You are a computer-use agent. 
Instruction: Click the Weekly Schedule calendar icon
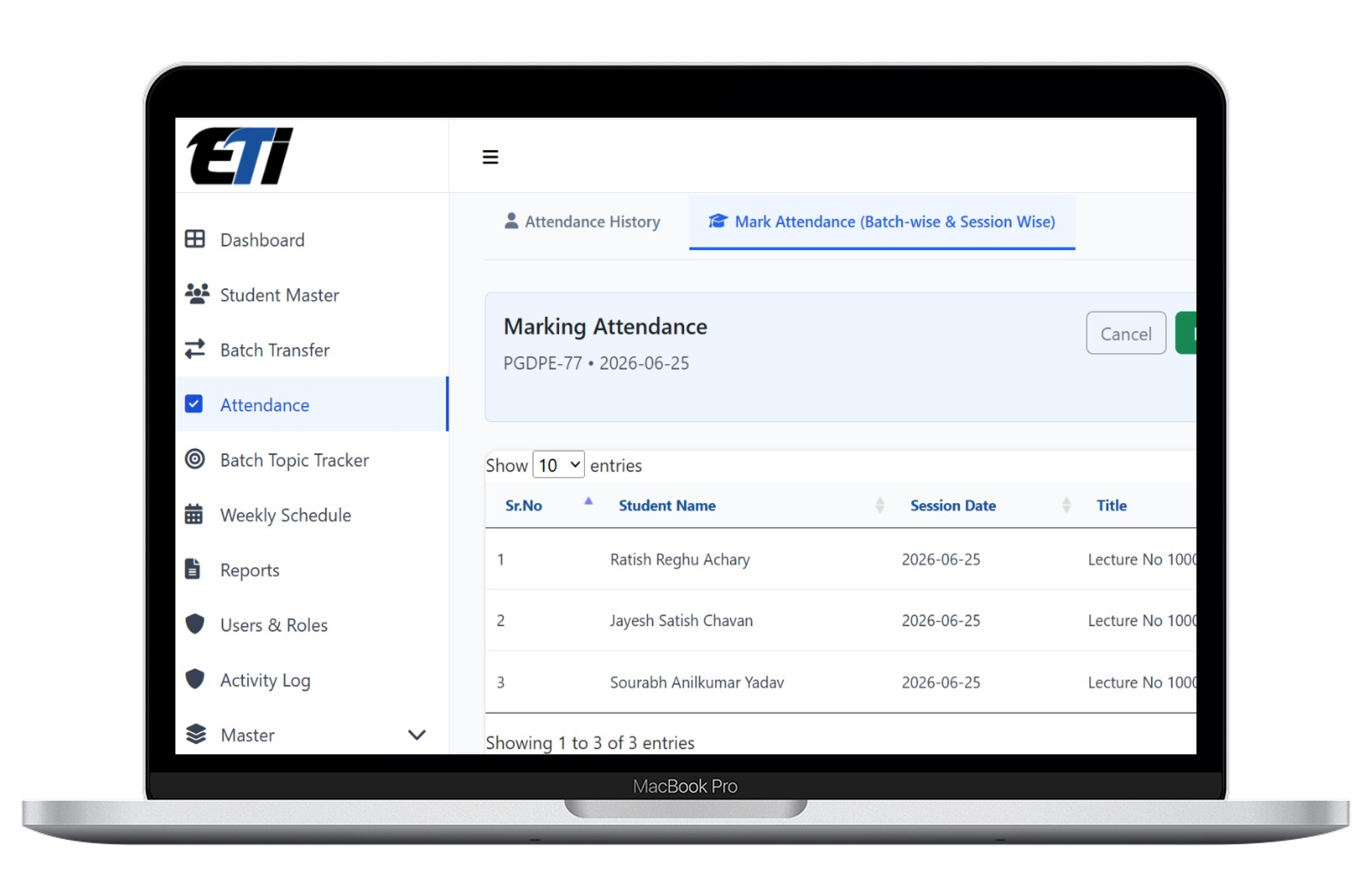coord(194,514)
